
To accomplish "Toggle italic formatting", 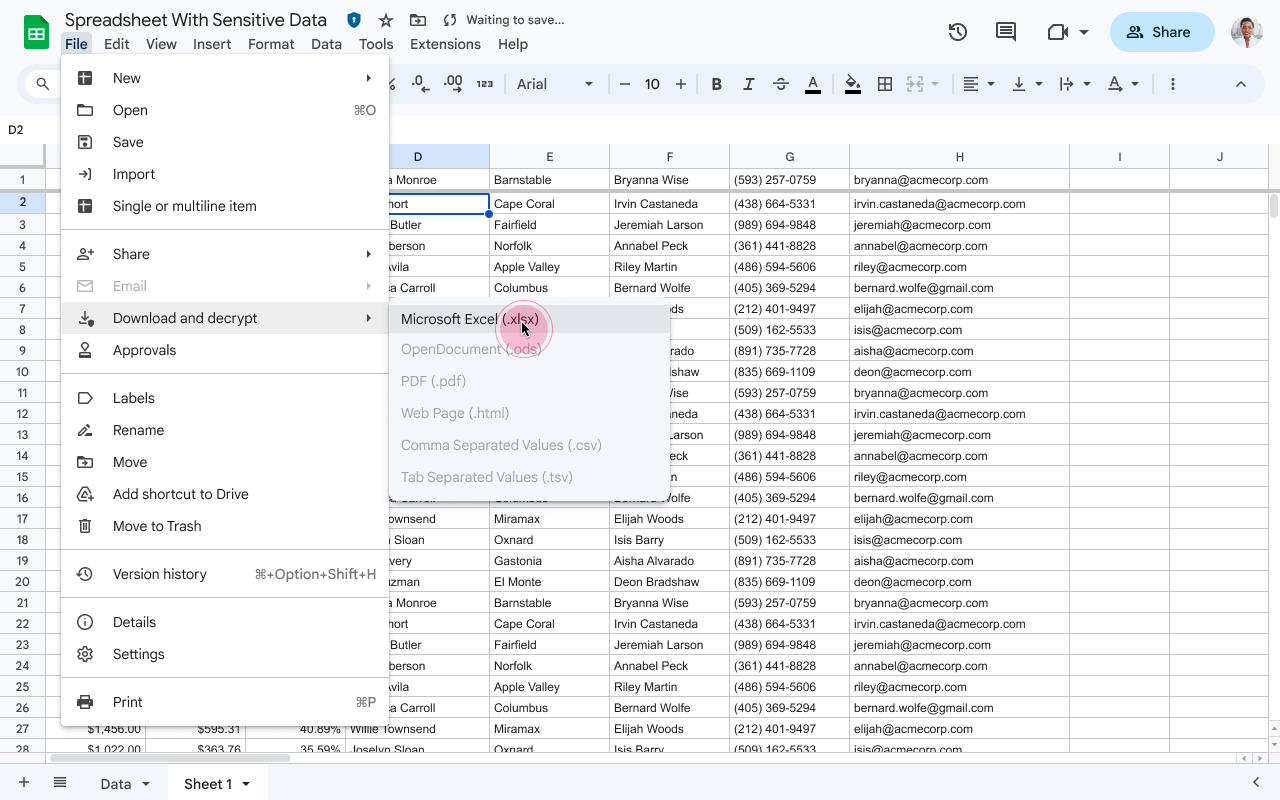I will point(748,84).
